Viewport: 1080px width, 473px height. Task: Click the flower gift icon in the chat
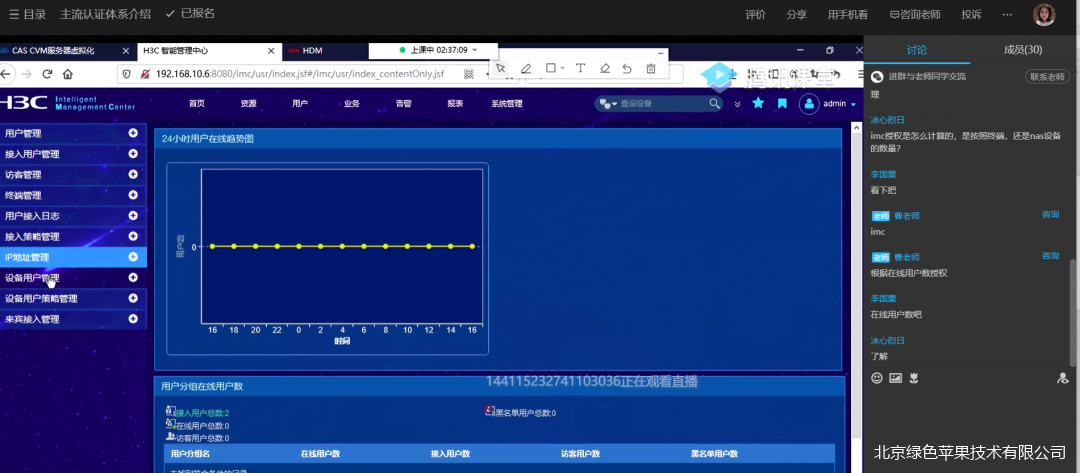pos(914,378)
